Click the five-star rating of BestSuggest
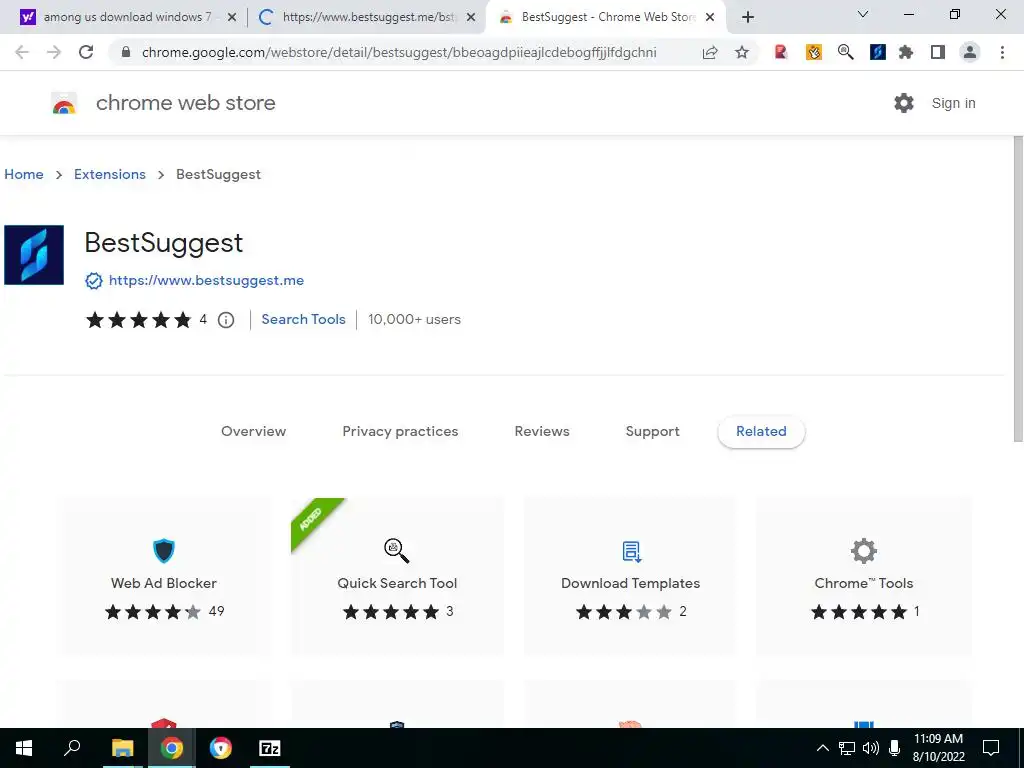This screenshot has width=1024, height=768. [138, 320]
